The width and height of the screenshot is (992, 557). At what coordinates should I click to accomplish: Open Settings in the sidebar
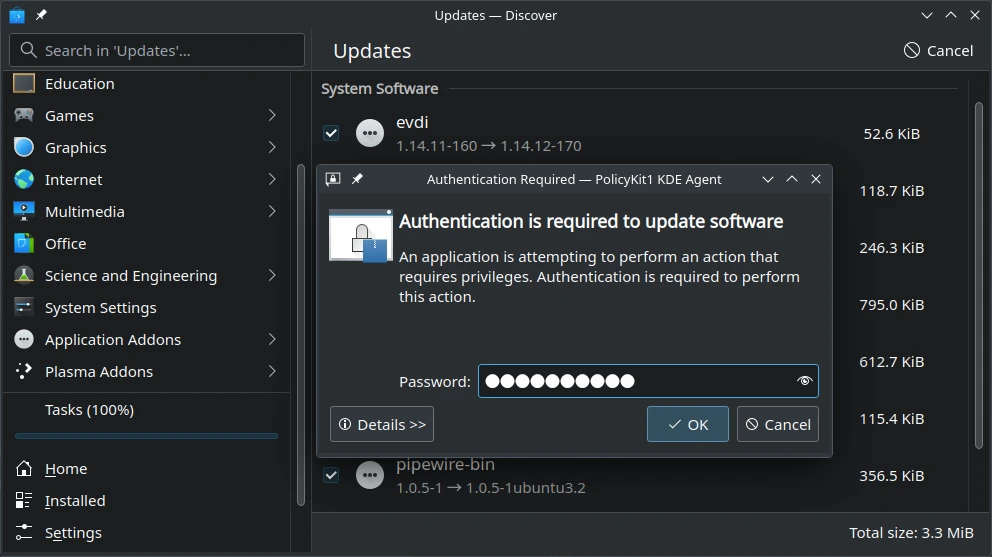pos(73,533)
